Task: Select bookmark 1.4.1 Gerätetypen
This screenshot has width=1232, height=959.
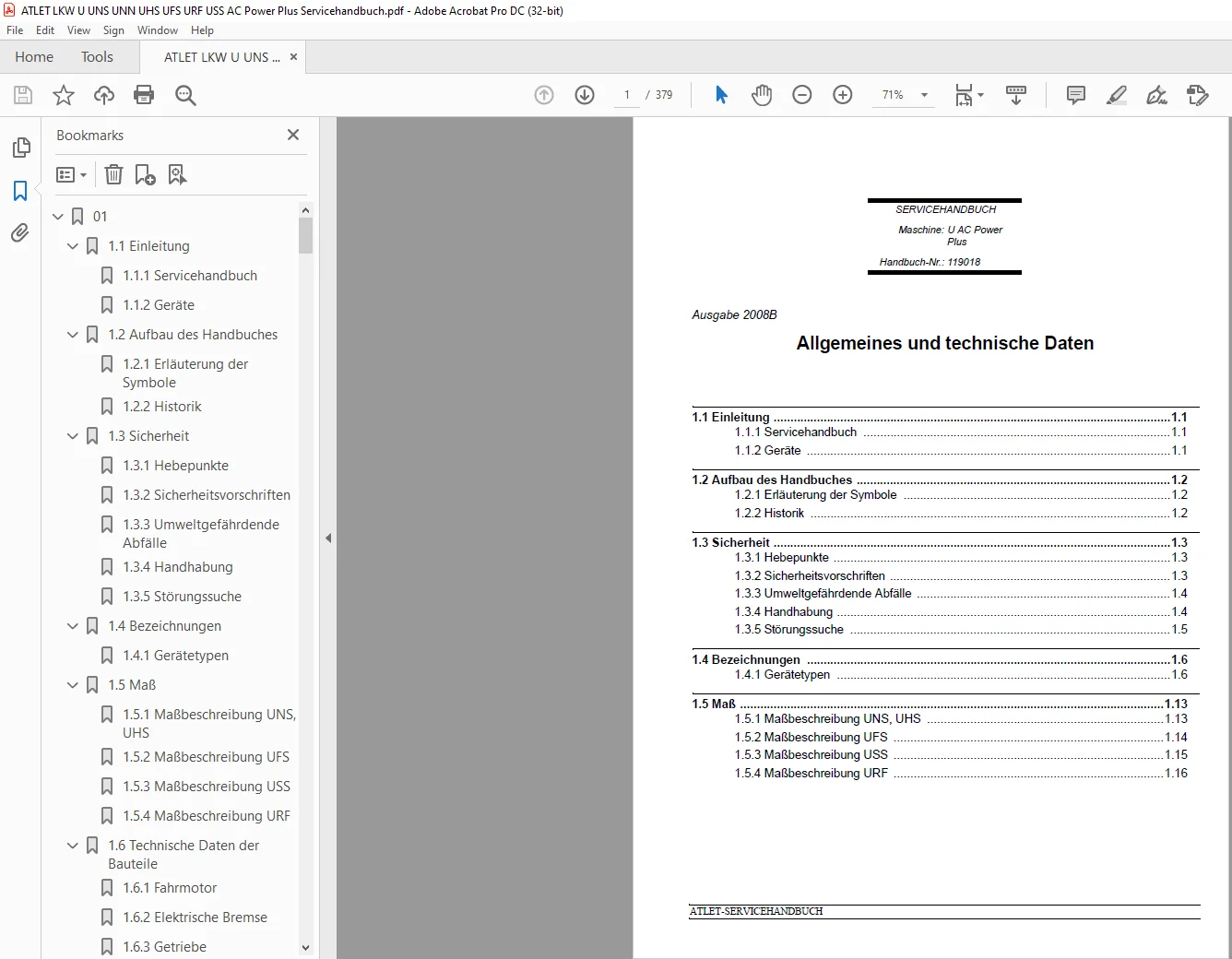Action: 175,656
